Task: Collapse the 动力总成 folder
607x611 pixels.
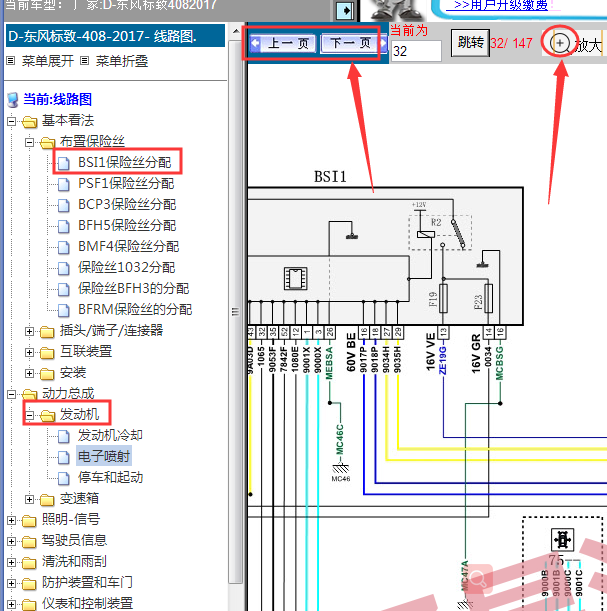Action: (11, 395)
